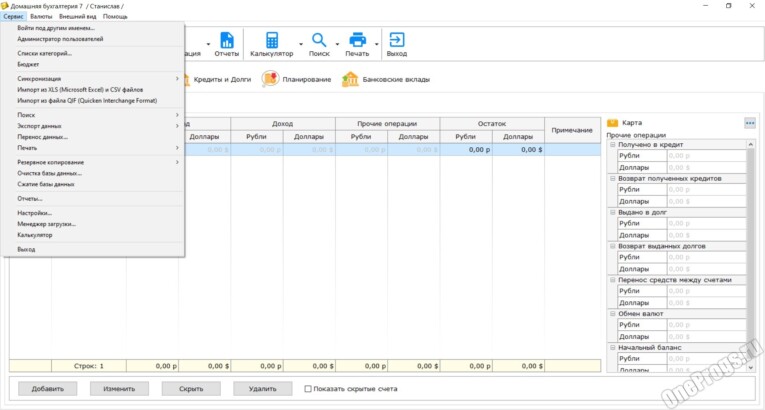Select Администратор пользователей menu item
Screen dimensions: 765x410
(93, 39)
